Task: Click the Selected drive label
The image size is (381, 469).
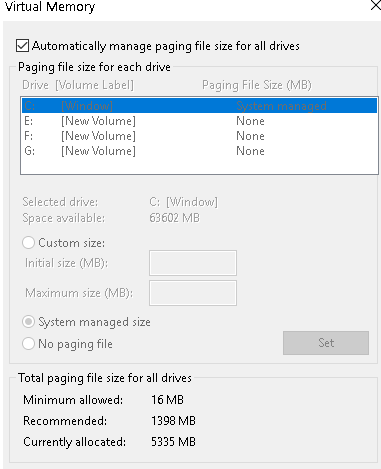Action: (60, 202)
